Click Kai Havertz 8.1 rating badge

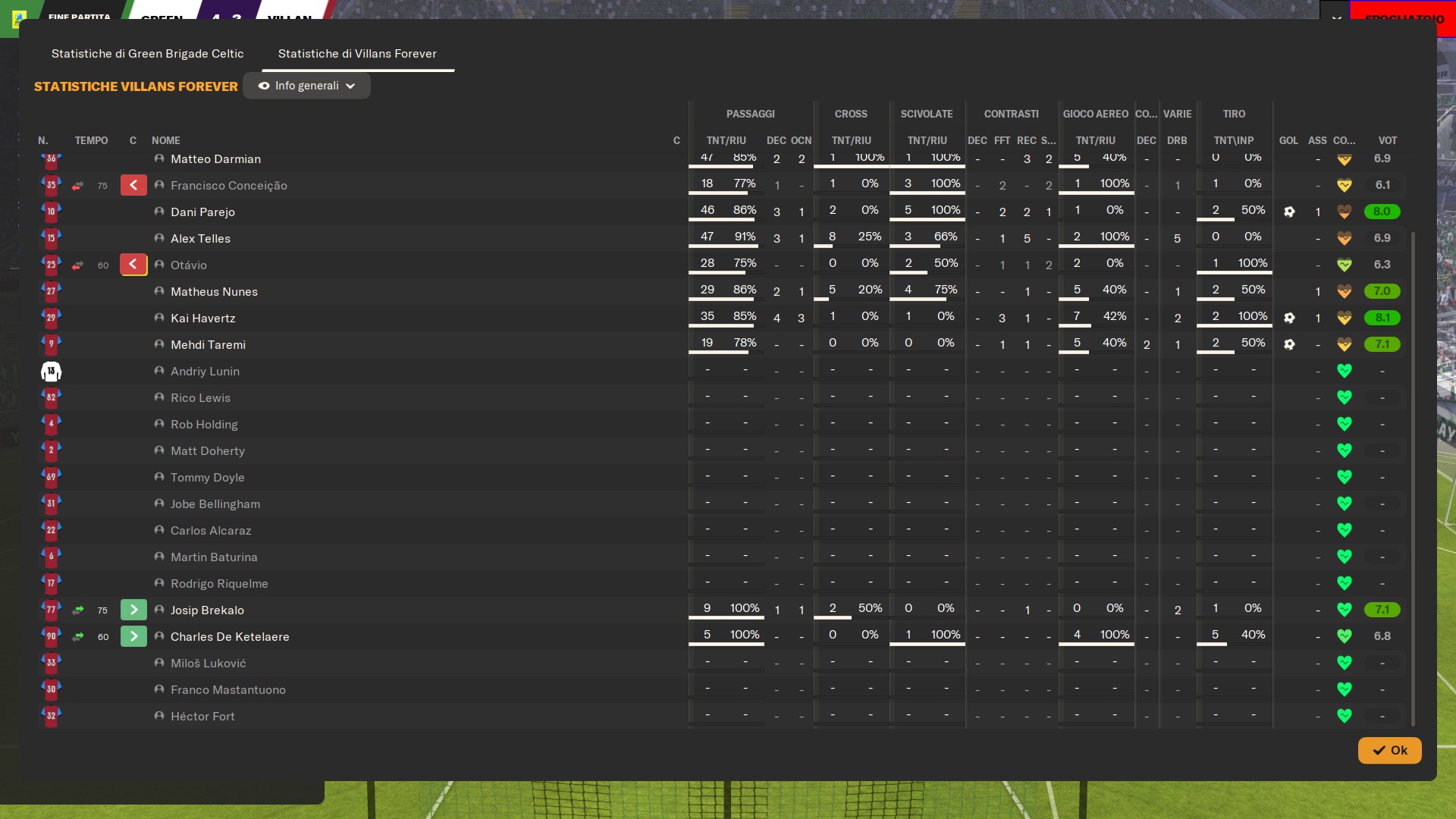(1382, 318)
